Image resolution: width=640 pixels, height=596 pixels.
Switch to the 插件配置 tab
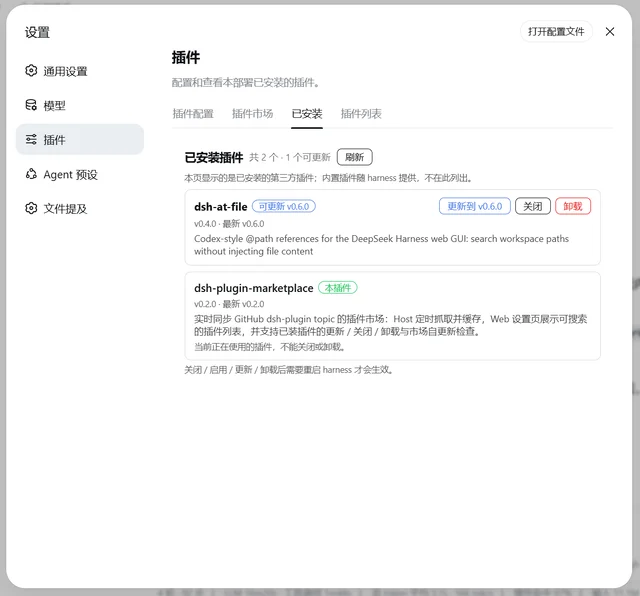tap(193, 113)
